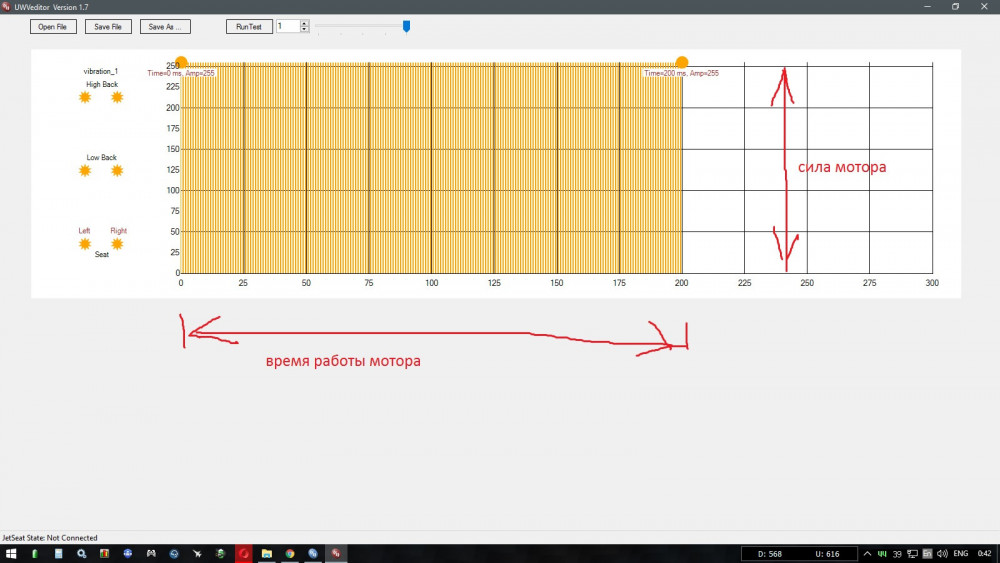Click the red Left label
Screen dimensions: 1000x563
84,231
